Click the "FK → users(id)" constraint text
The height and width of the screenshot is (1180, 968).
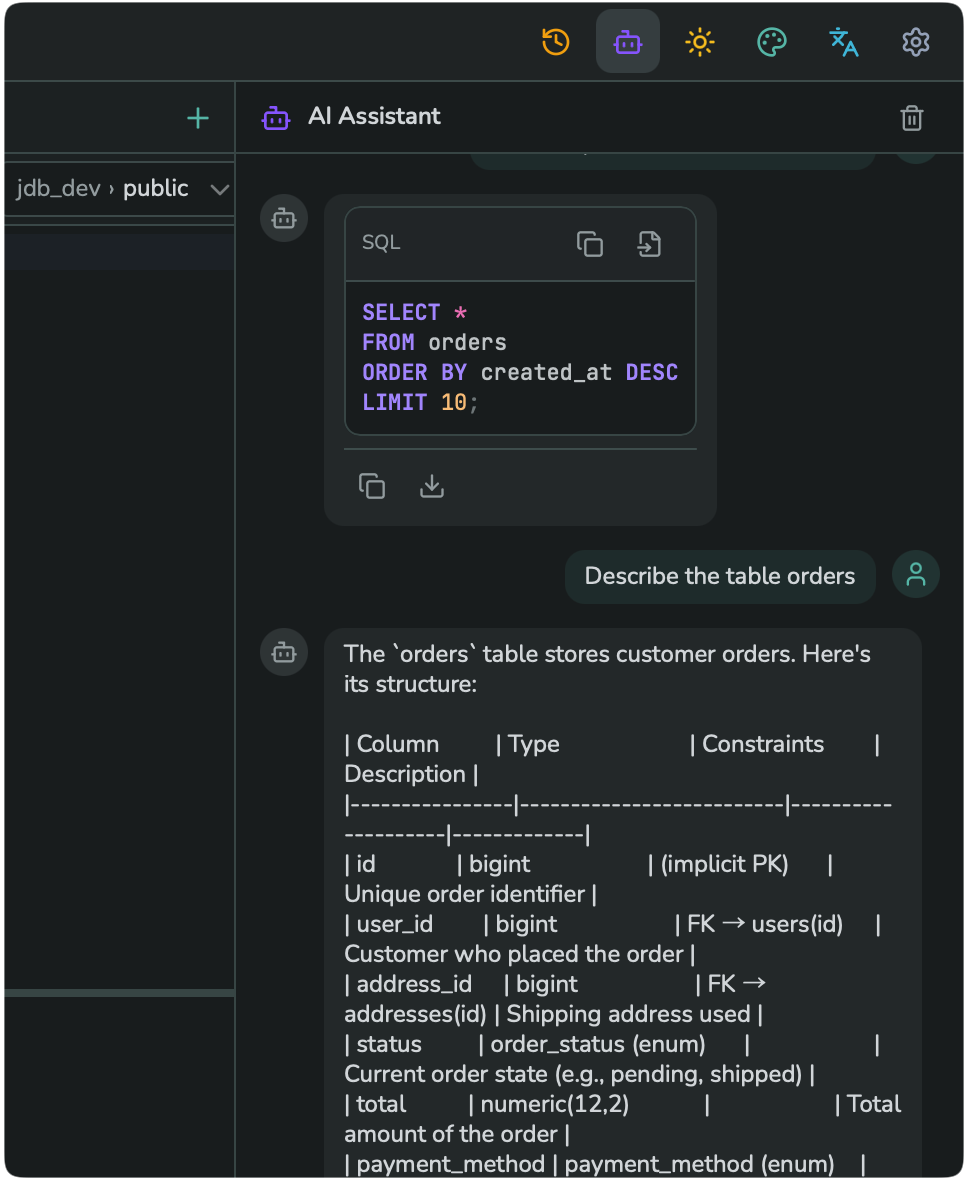pyautogui.click(x=765, y=924)
